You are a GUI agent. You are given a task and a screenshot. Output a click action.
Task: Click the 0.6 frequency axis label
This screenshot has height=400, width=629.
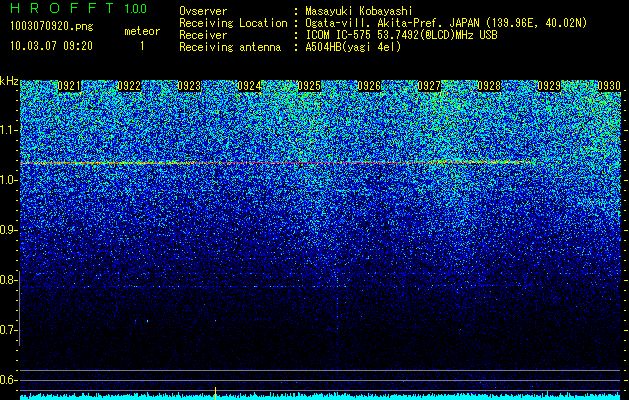pyautogui.click(x=7, y=380)
